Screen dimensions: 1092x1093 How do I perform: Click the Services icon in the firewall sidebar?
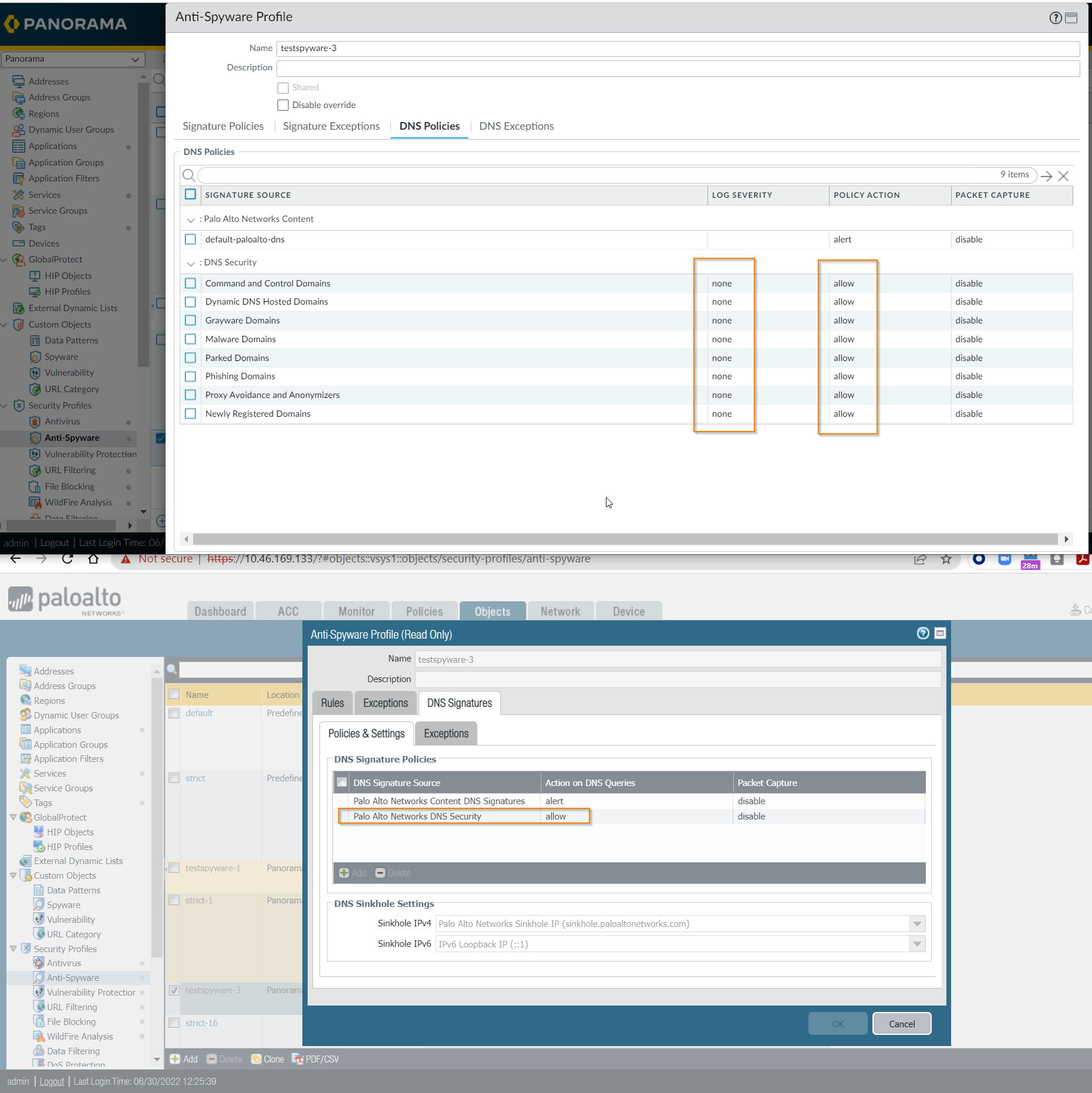pos(25,774)
